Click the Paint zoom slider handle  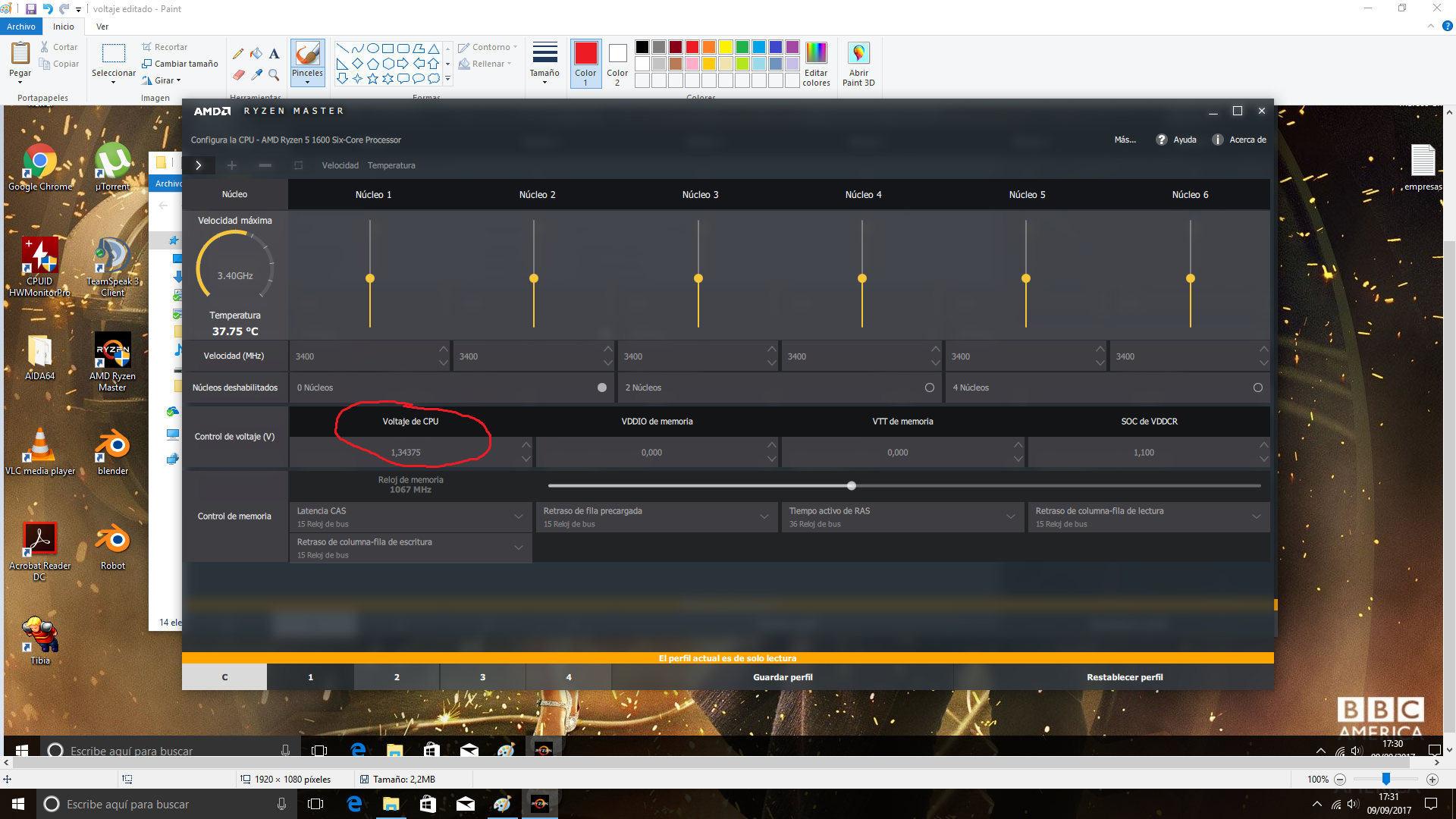point(1385,780)
